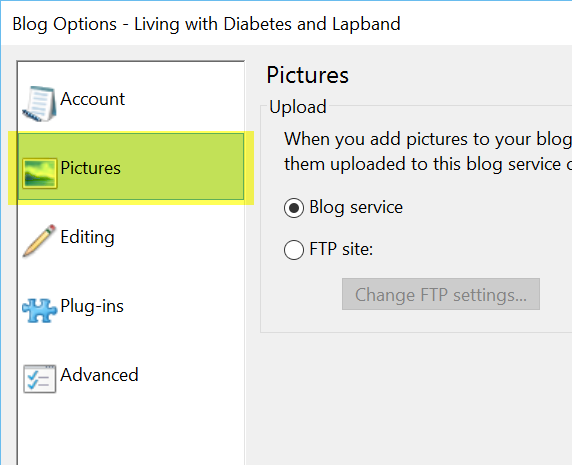Viewport: 572px width, 465px height.
Task: Click the Blog Options window title bar
Action: tap(286, 24)
